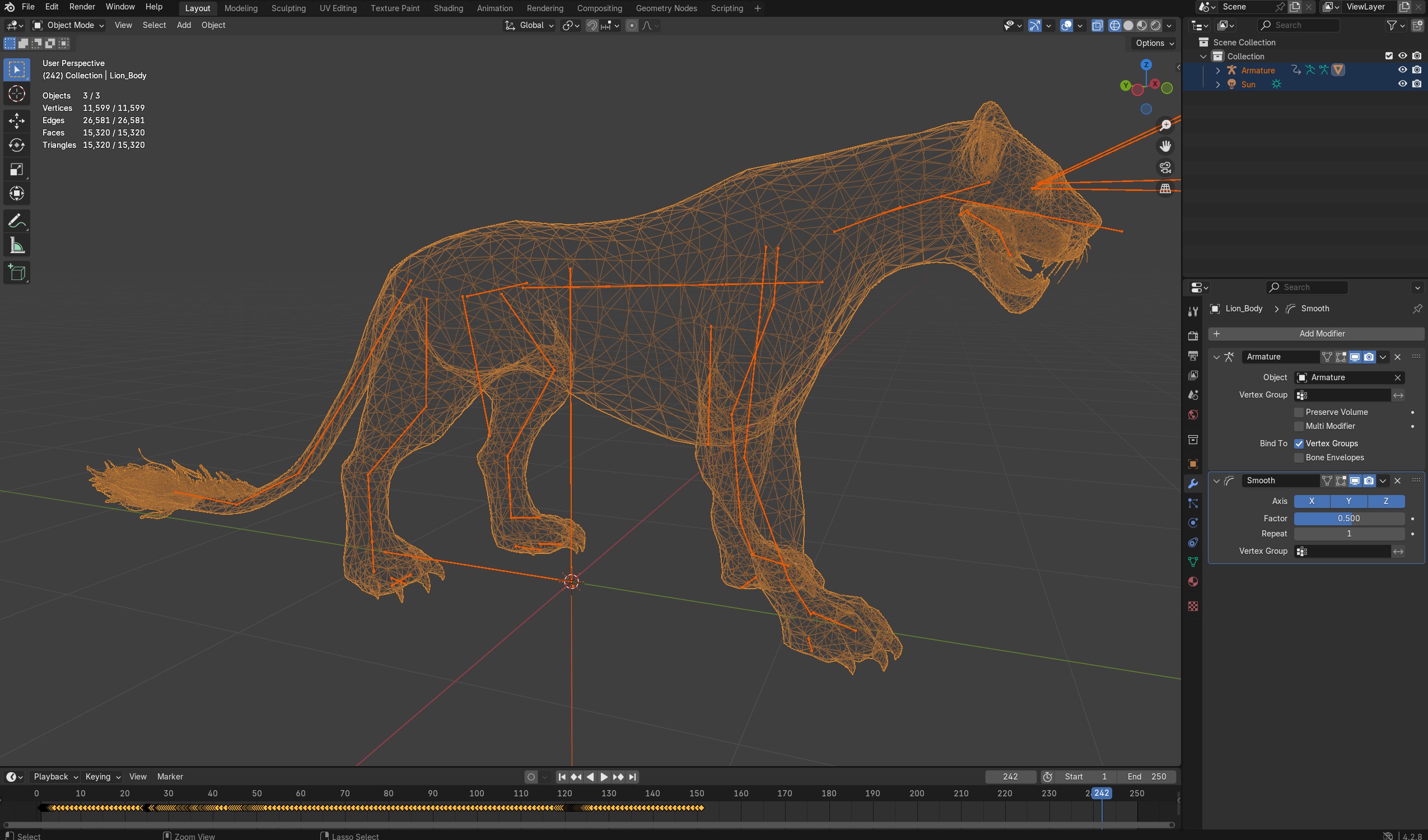
Task: Select the Move tool in toolbar
Action: (x=16, y=120)
